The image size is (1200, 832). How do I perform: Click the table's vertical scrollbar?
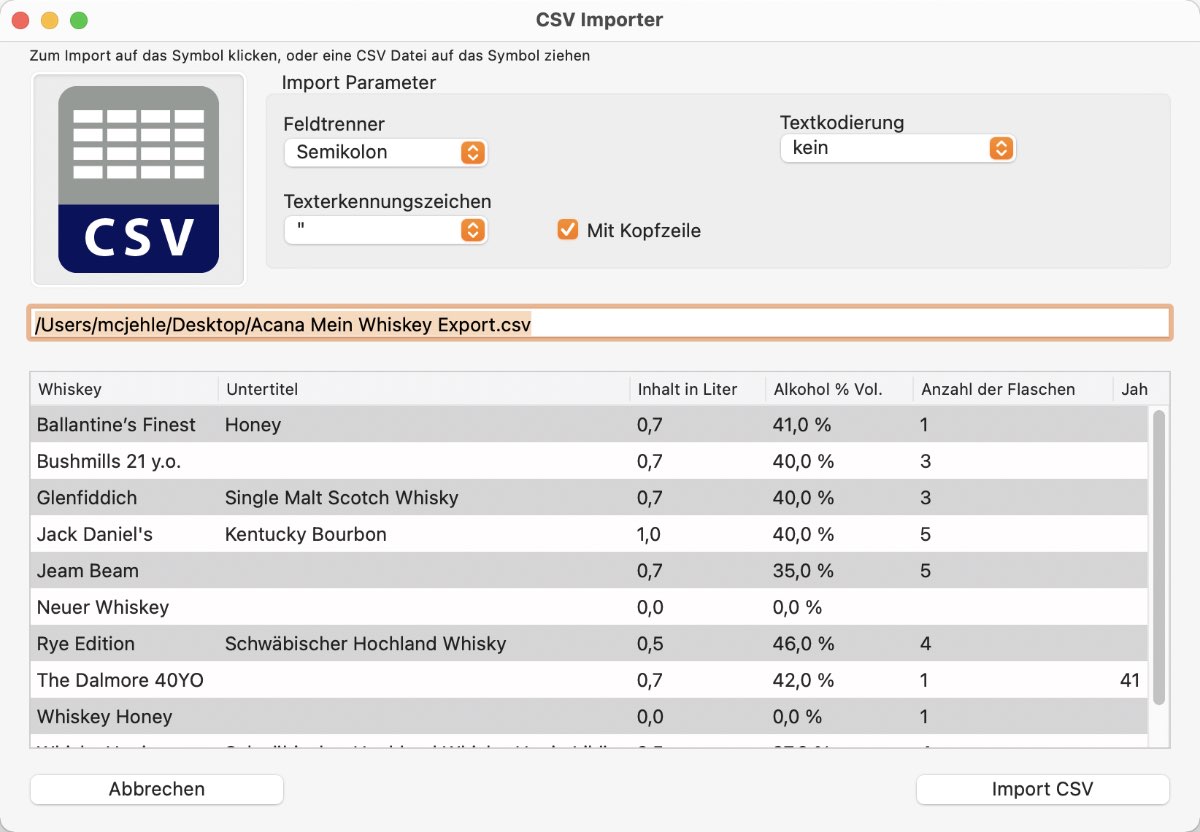[1159, 556]
